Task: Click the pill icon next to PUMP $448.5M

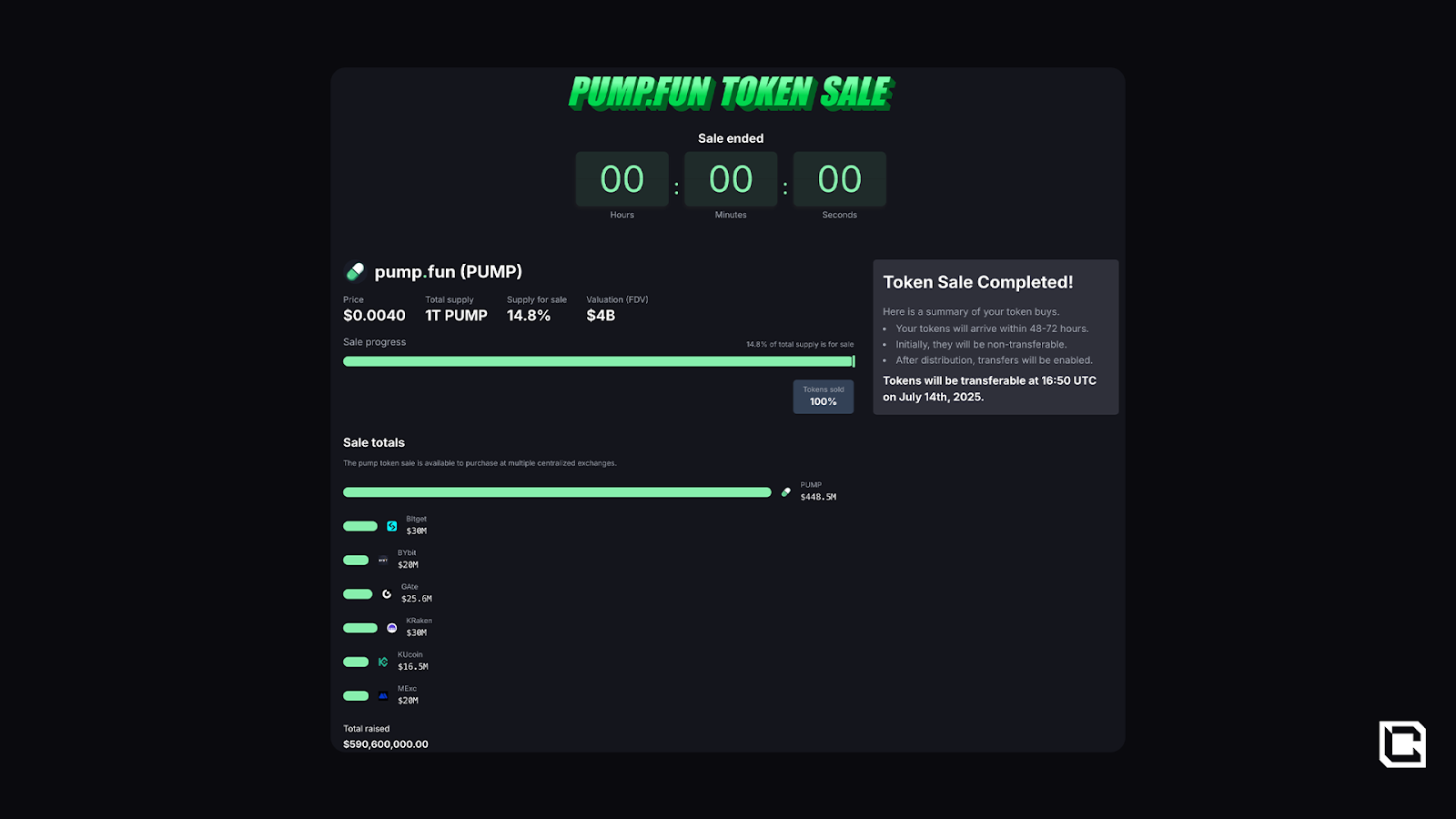Action: tap(786, 492)
